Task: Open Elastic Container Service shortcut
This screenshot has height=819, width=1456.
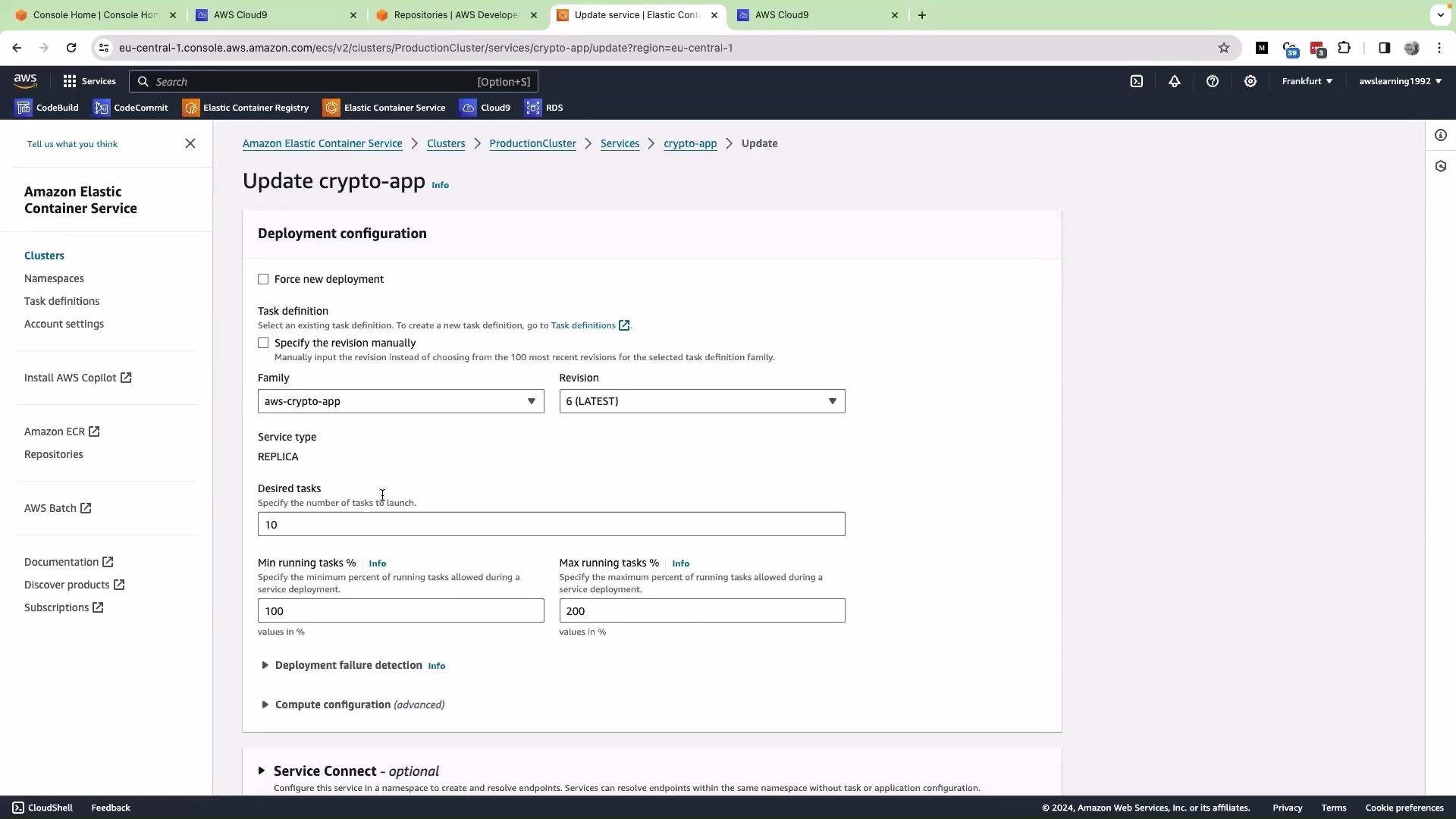Action: 384,108
